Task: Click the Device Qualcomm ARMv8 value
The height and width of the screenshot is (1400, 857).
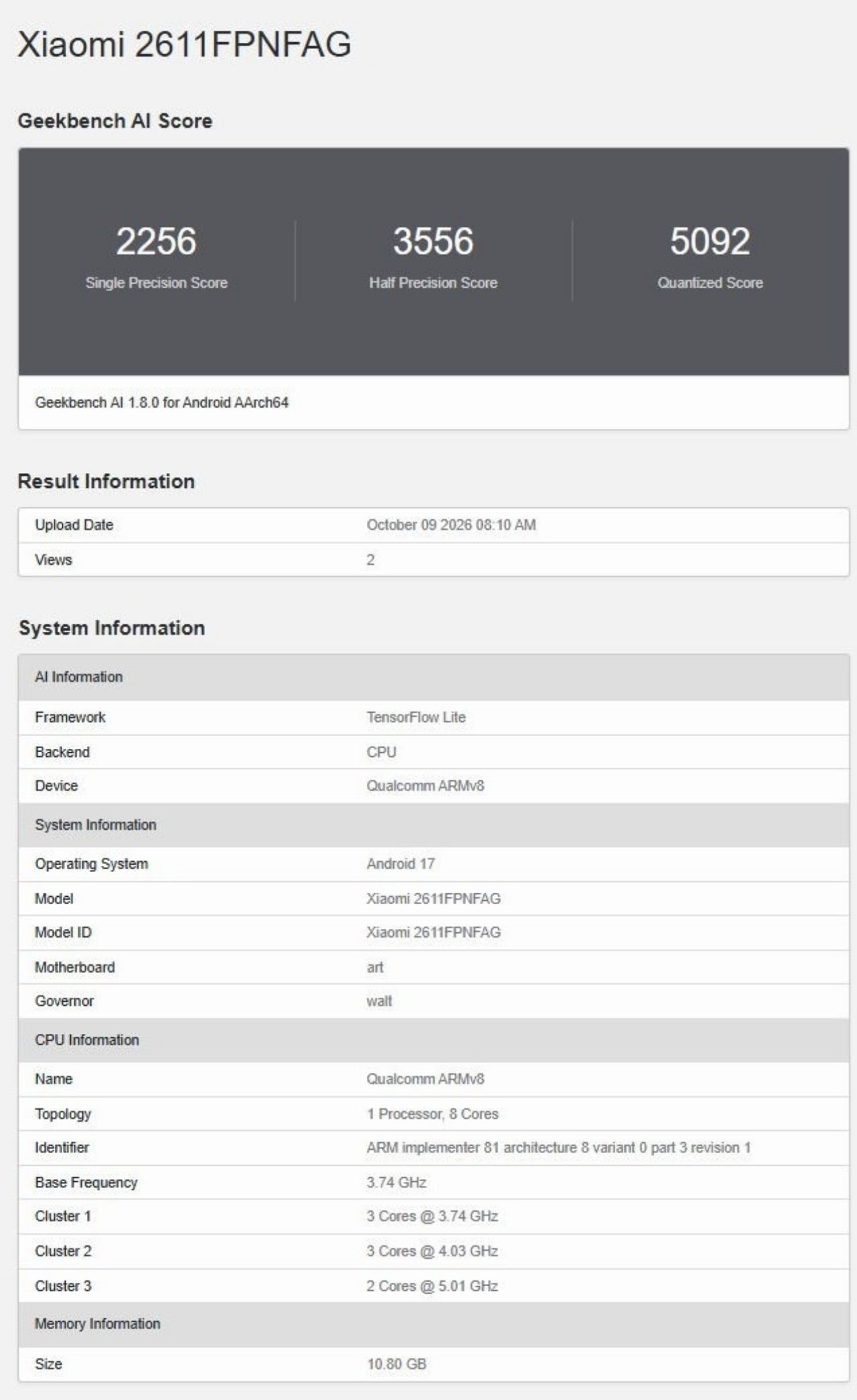Action: tap(424, 785)
